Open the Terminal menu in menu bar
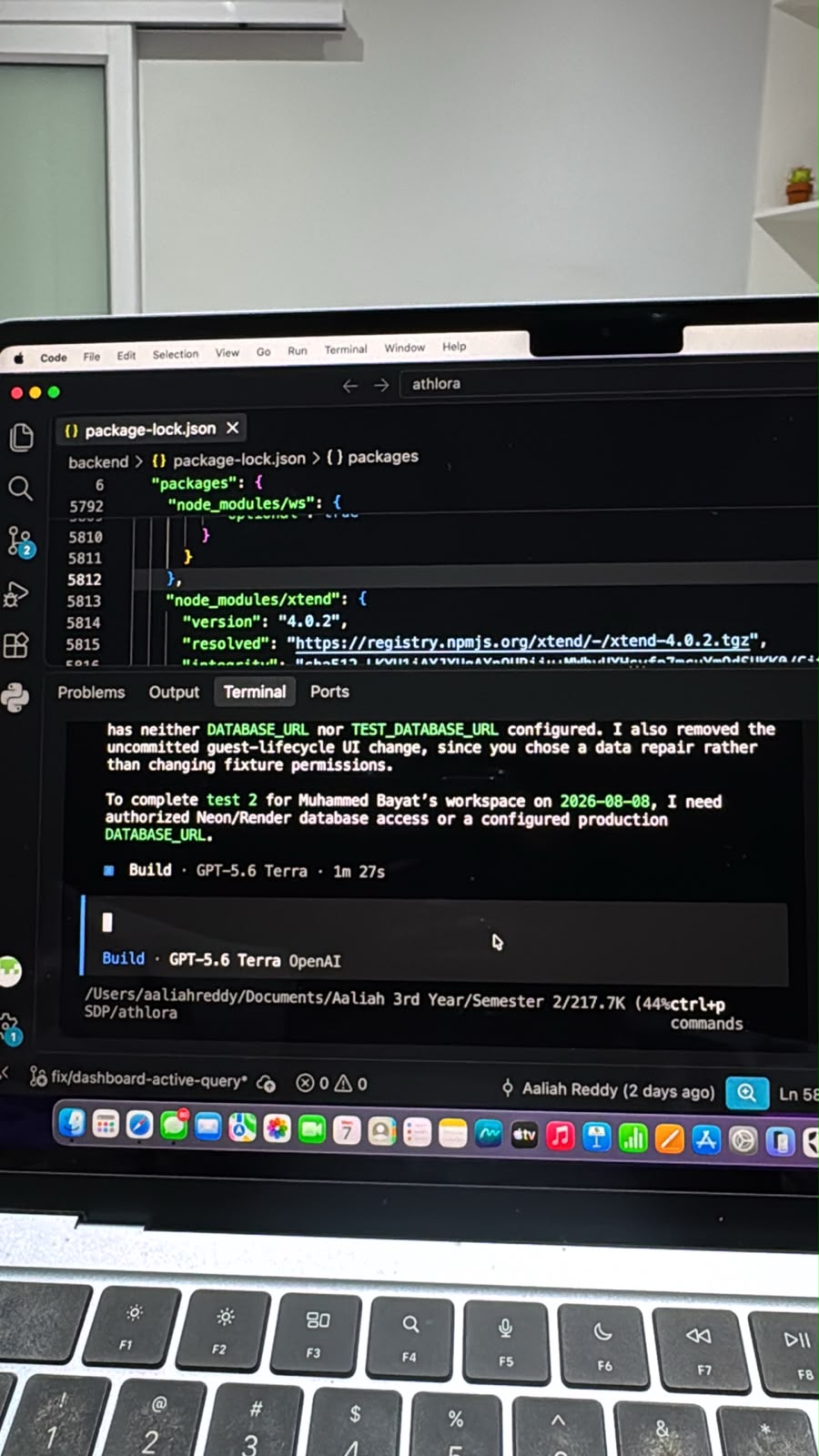Viewport: 819px width, 1456px height. 346,349
